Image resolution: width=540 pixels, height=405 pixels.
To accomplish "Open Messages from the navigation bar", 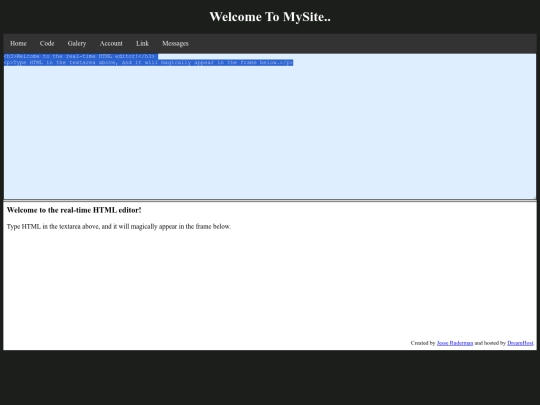I will [x=175, y=43].
